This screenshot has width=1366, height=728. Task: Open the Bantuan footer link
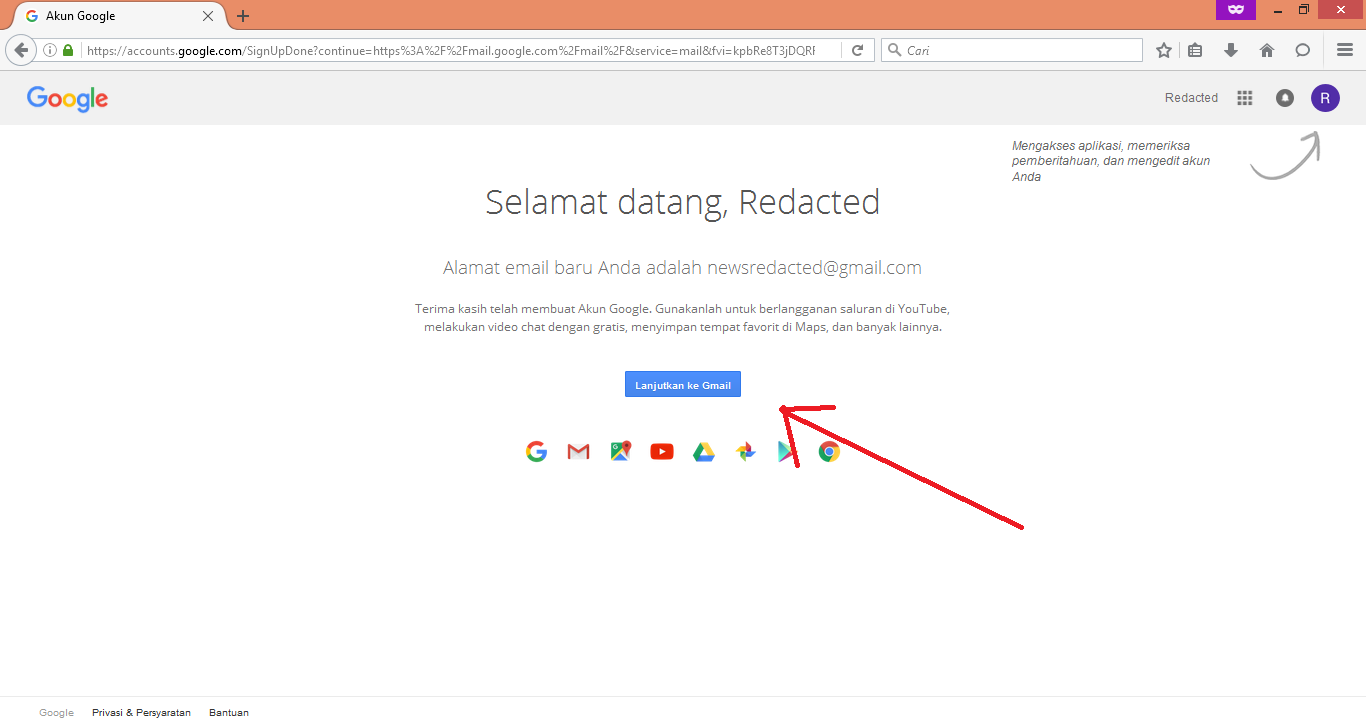click(229, 713)
